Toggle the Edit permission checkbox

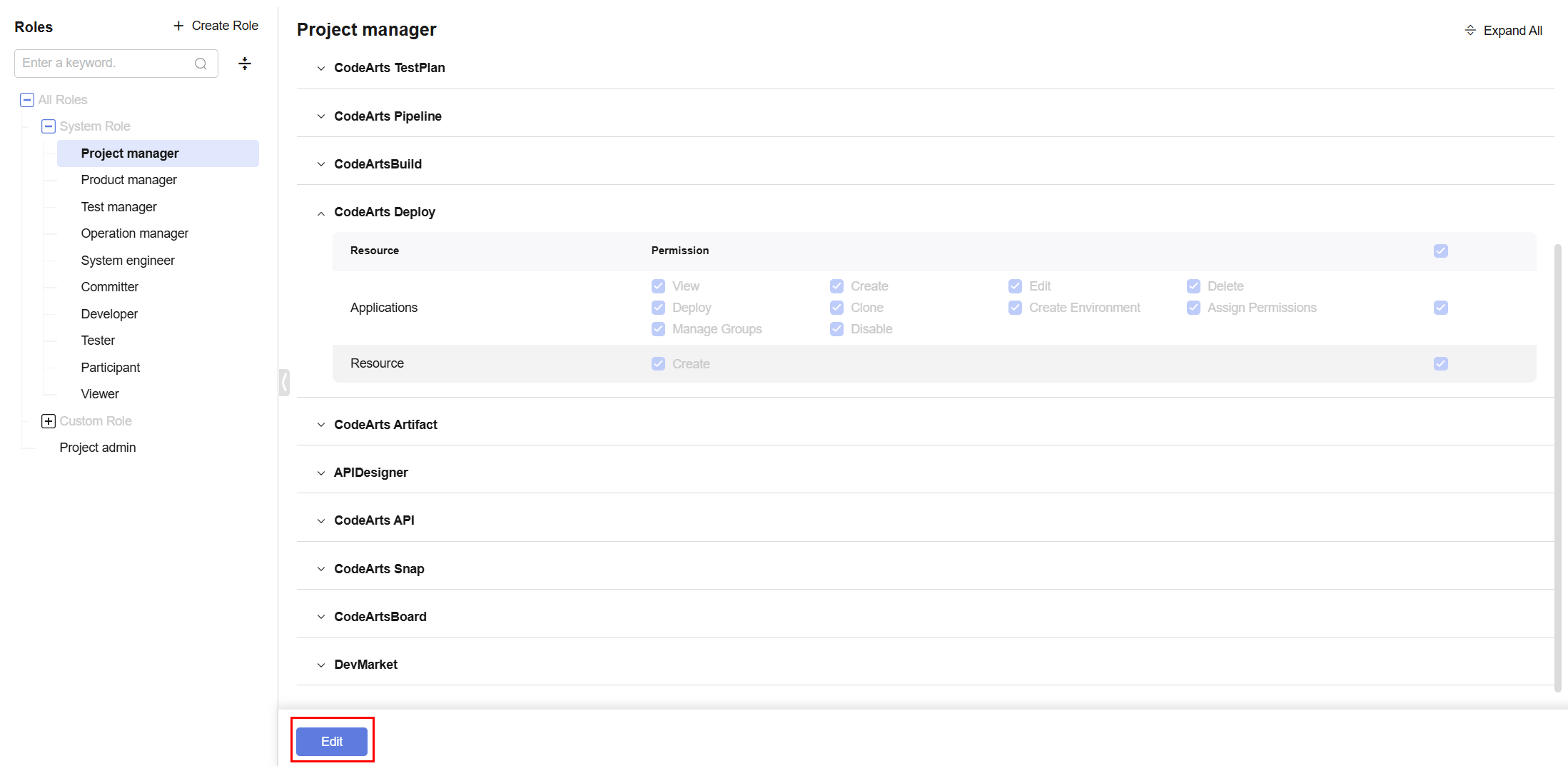tap(1015, 286)
